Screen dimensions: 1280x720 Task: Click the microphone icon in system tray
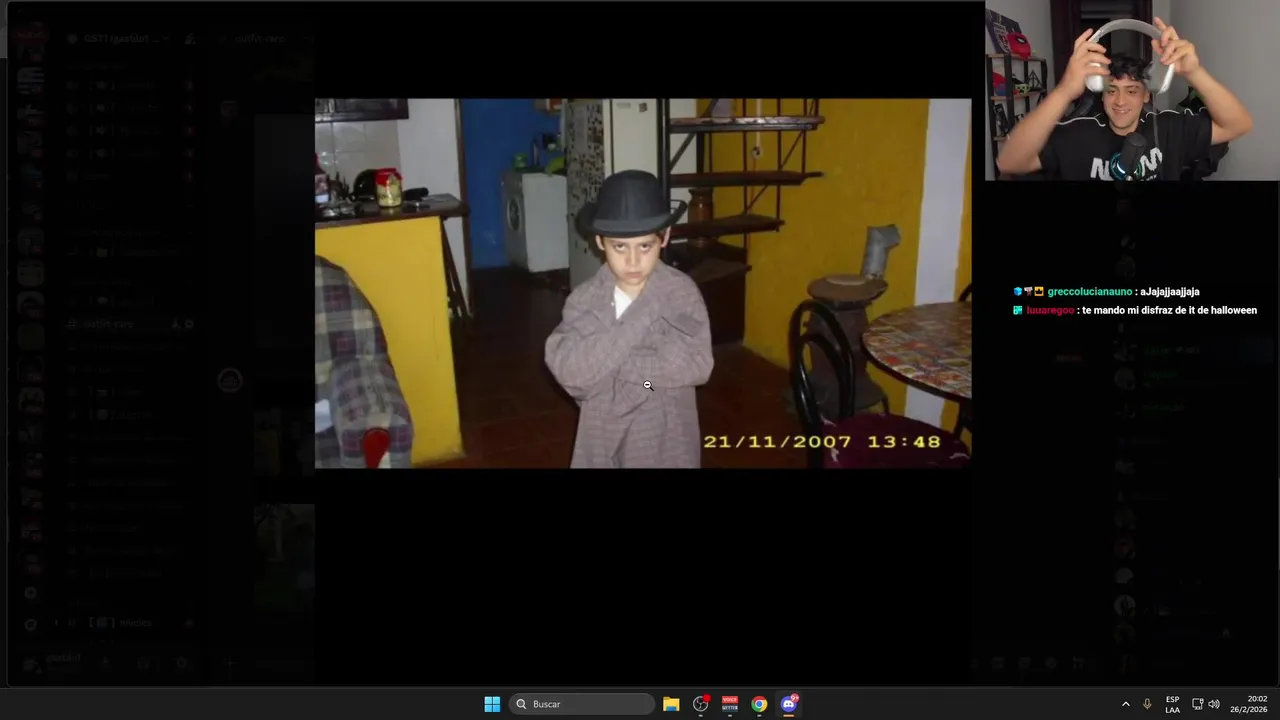pyautogui.click(x=1147, y=704)
